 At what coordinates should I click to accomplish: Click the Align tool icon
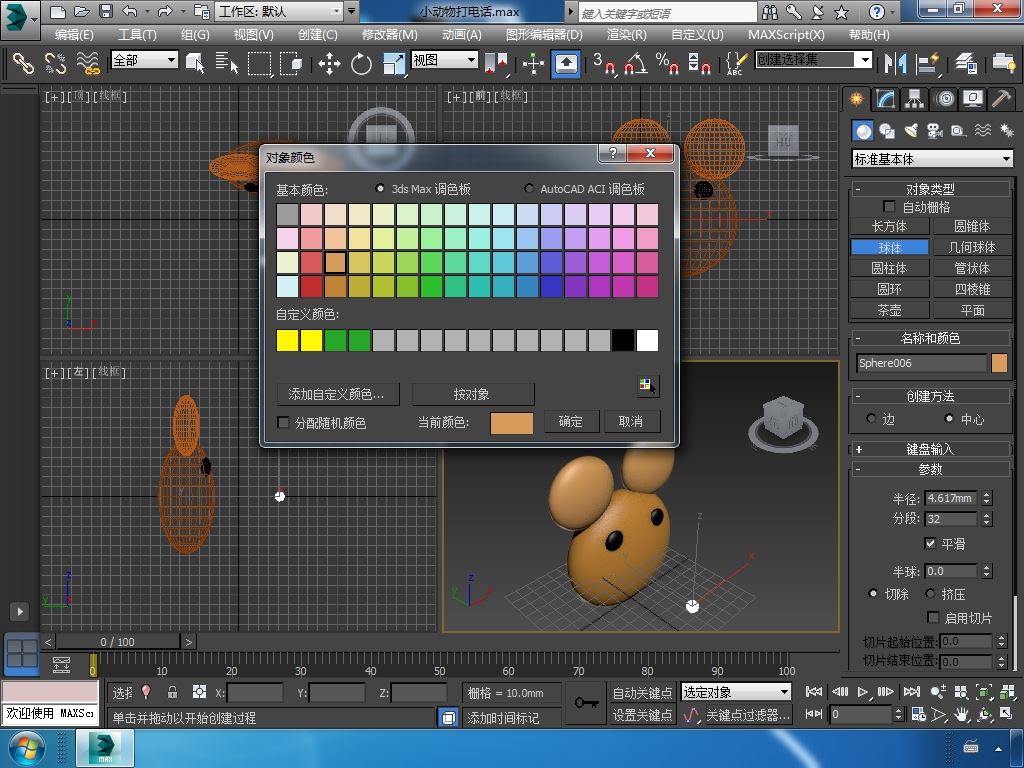tap(927, 63)
